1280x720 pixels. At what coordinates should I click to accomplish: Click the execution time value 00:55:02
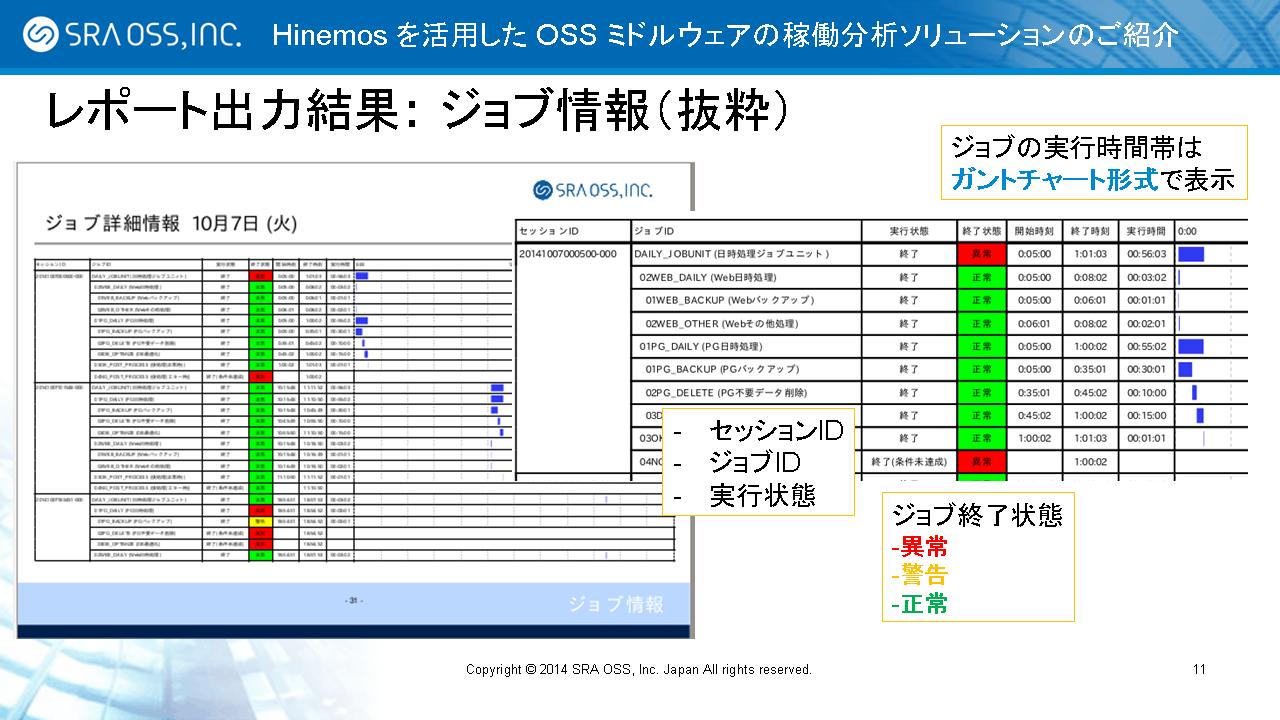[x=1146, y=346]
